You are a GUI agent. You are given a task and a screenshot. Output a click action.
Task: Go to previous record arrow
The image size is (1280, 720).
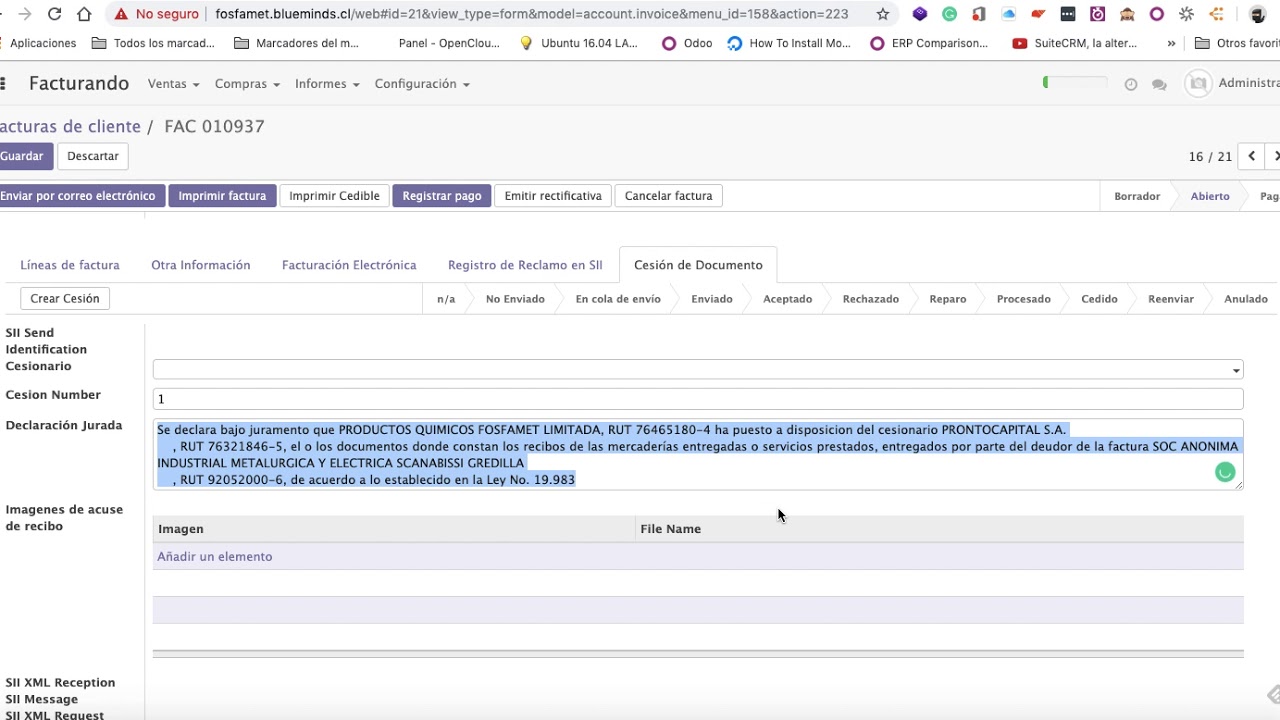point(1252,156)
